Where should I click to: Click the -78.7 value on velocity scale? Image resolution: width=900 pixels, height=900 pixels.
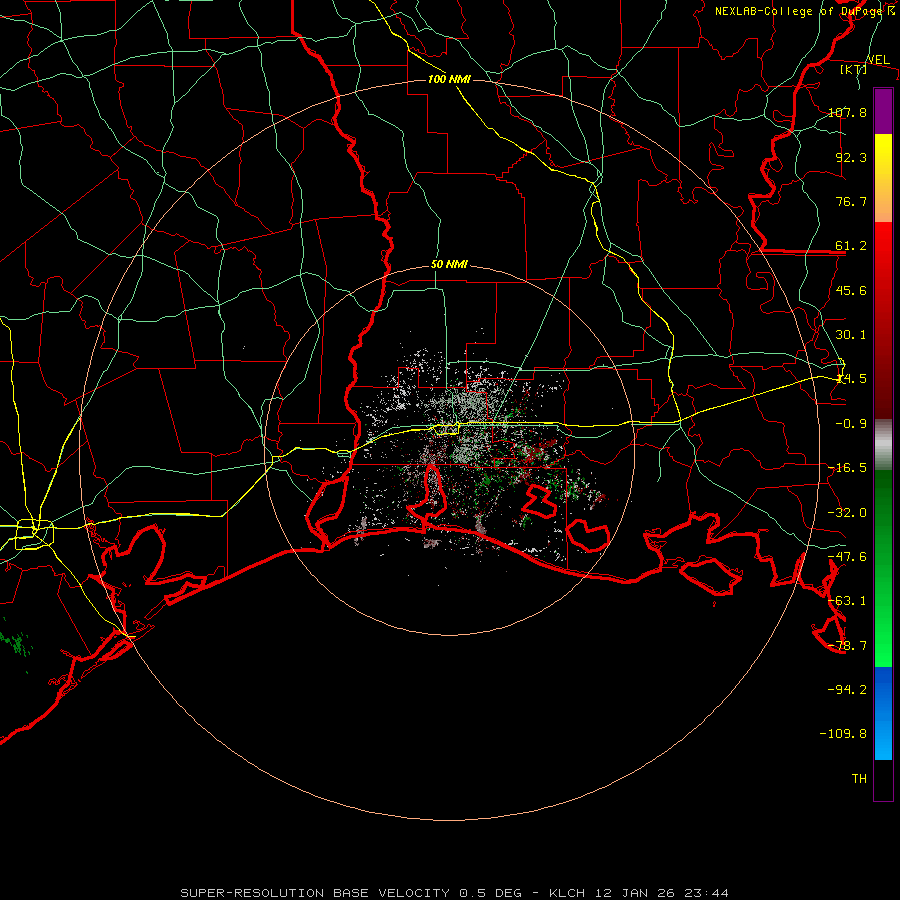(847, 646)
